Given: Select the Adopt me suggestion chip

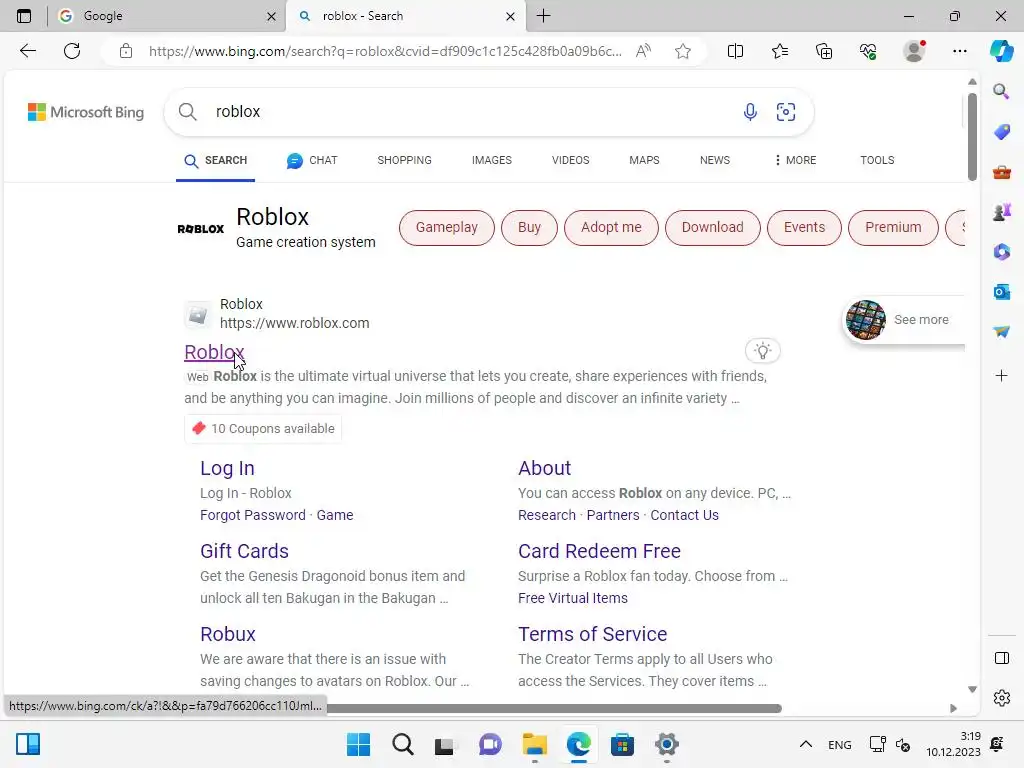Looking at the screenshot, I should [x=611, y=227].
